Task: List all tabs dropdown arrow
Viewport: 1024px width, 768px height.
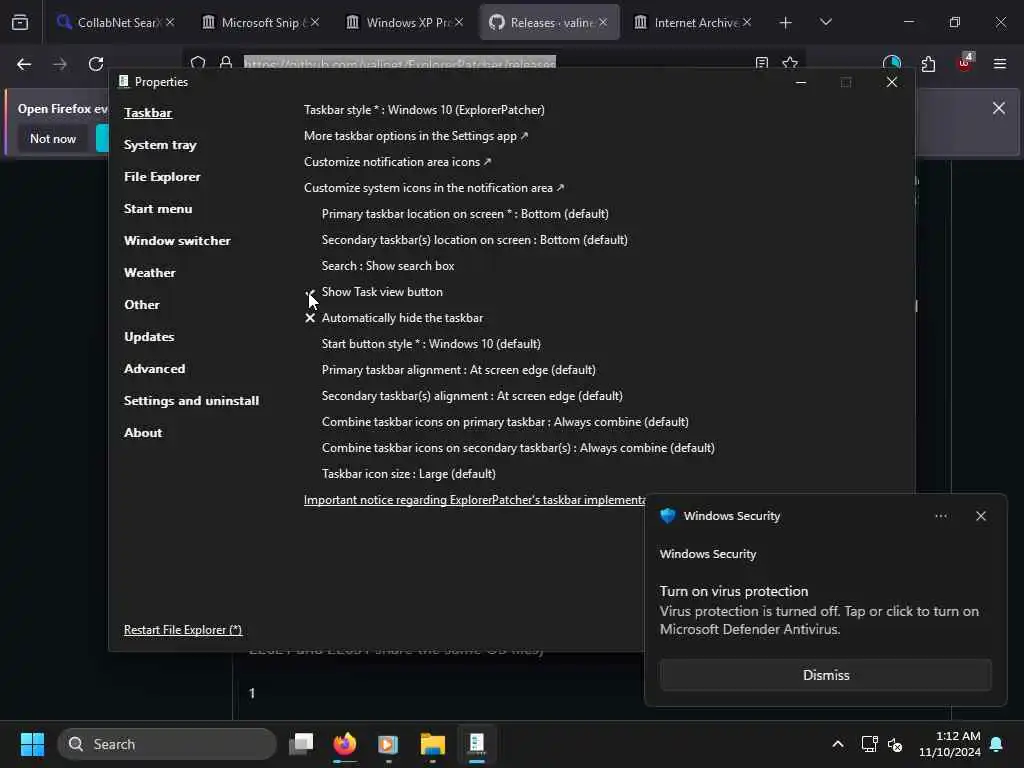Action: [826, 22]
